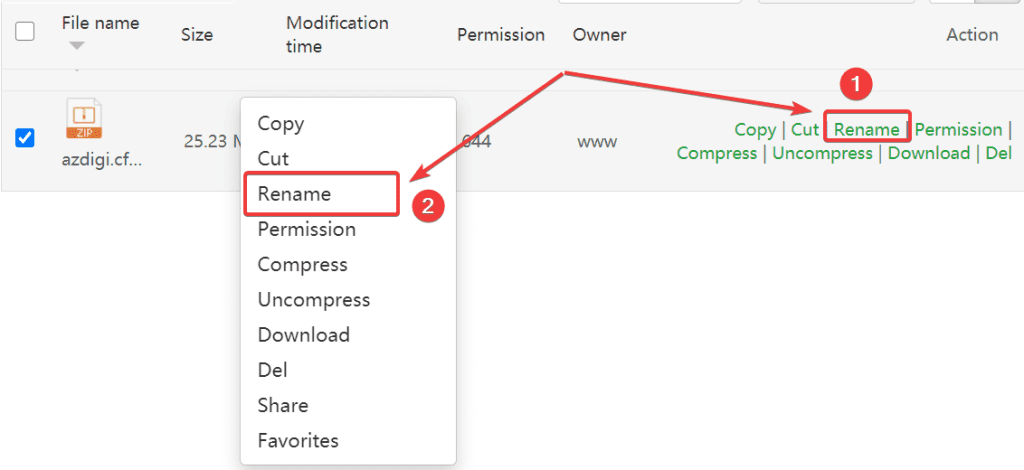Open the Permission action link
This screenshot has height=470, width=1024.
coord(958,129)
